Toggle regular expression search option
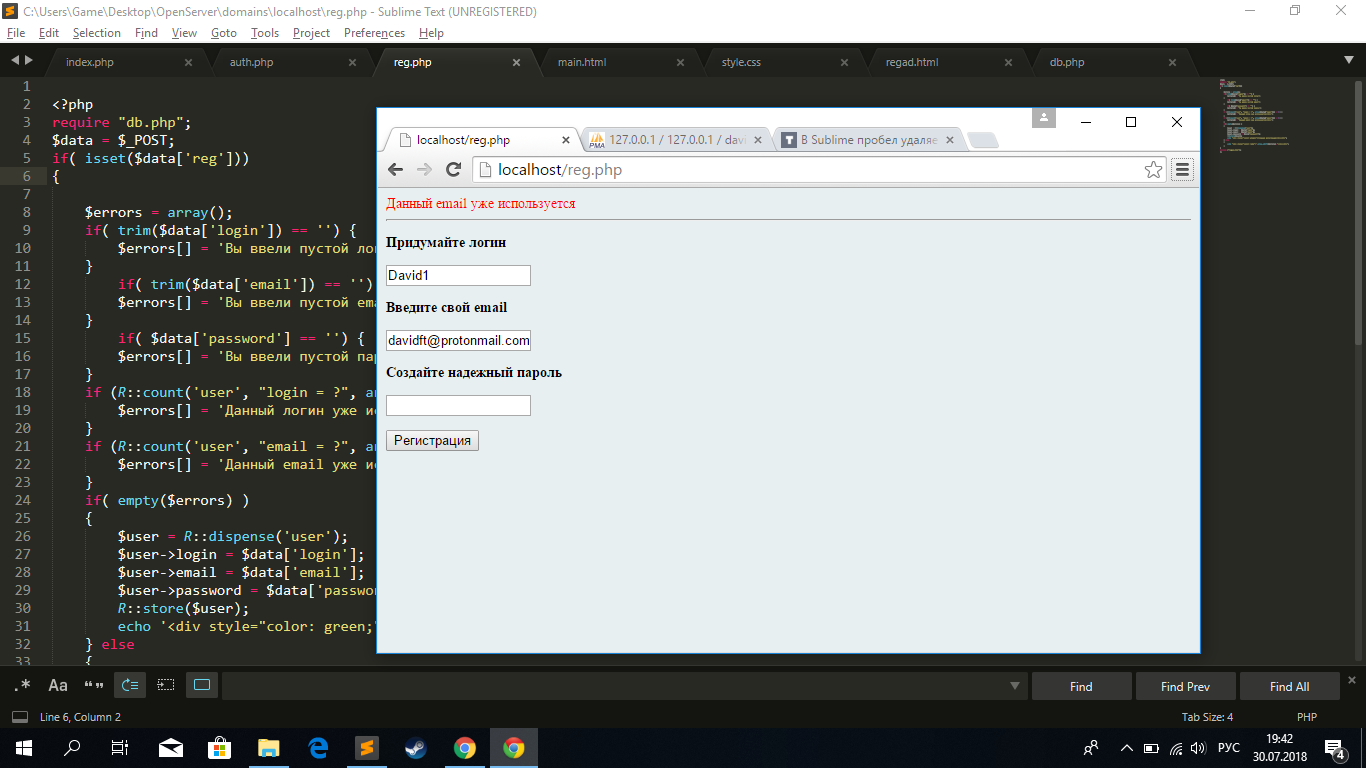The width and height of the screenshot is (1366, 768). click(x=22, y=685)
